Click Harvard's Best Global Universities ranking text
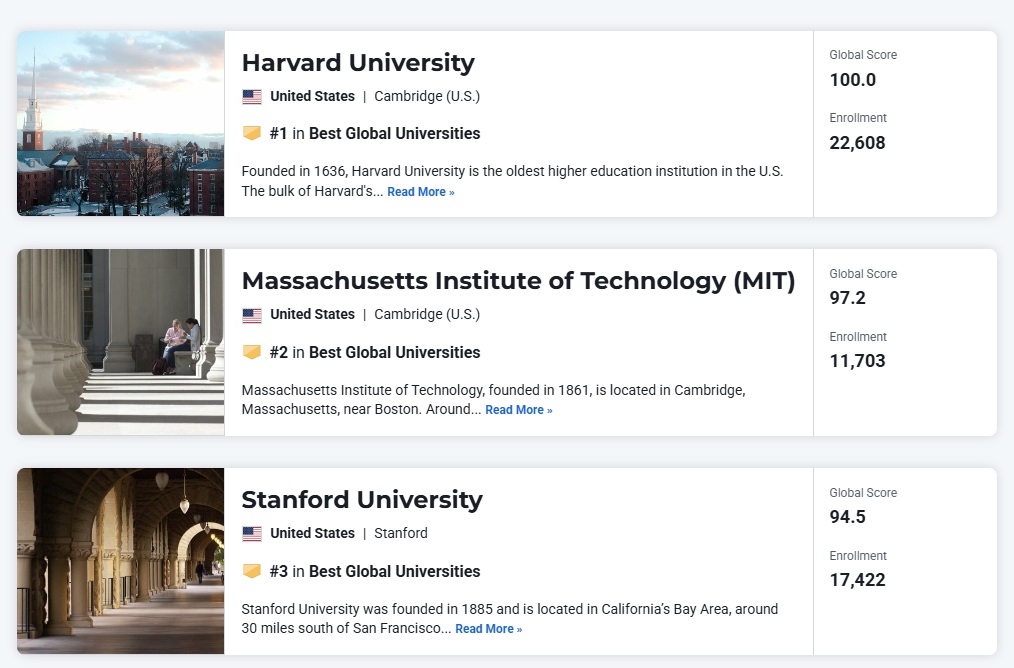 click(x=394, y=134)
